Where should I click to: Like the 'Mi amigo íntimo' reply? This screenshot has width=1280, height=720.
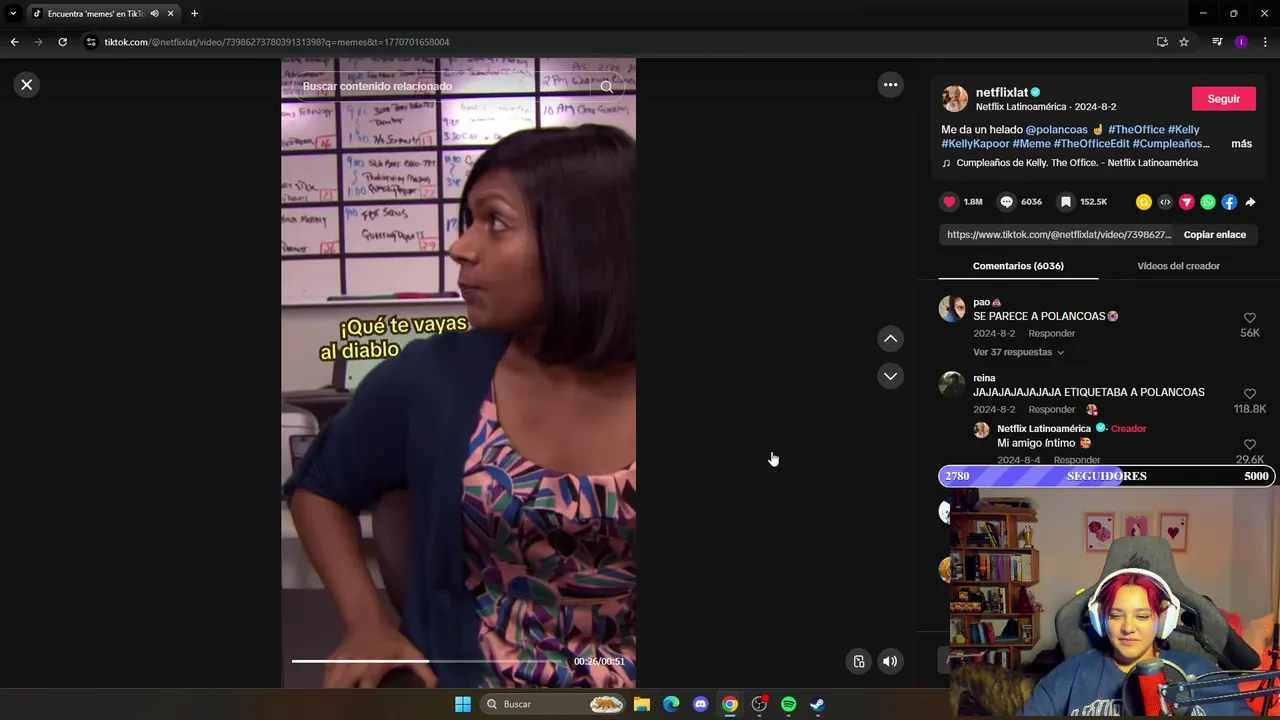point(1249,445)
